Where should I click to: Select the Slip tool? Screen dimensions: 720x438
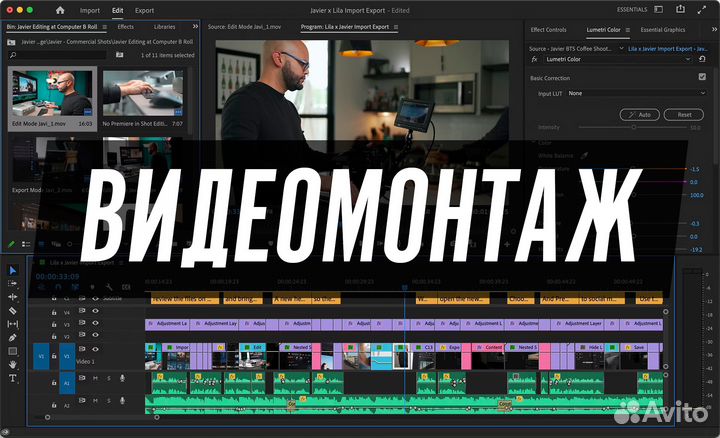tap(12, 324)
